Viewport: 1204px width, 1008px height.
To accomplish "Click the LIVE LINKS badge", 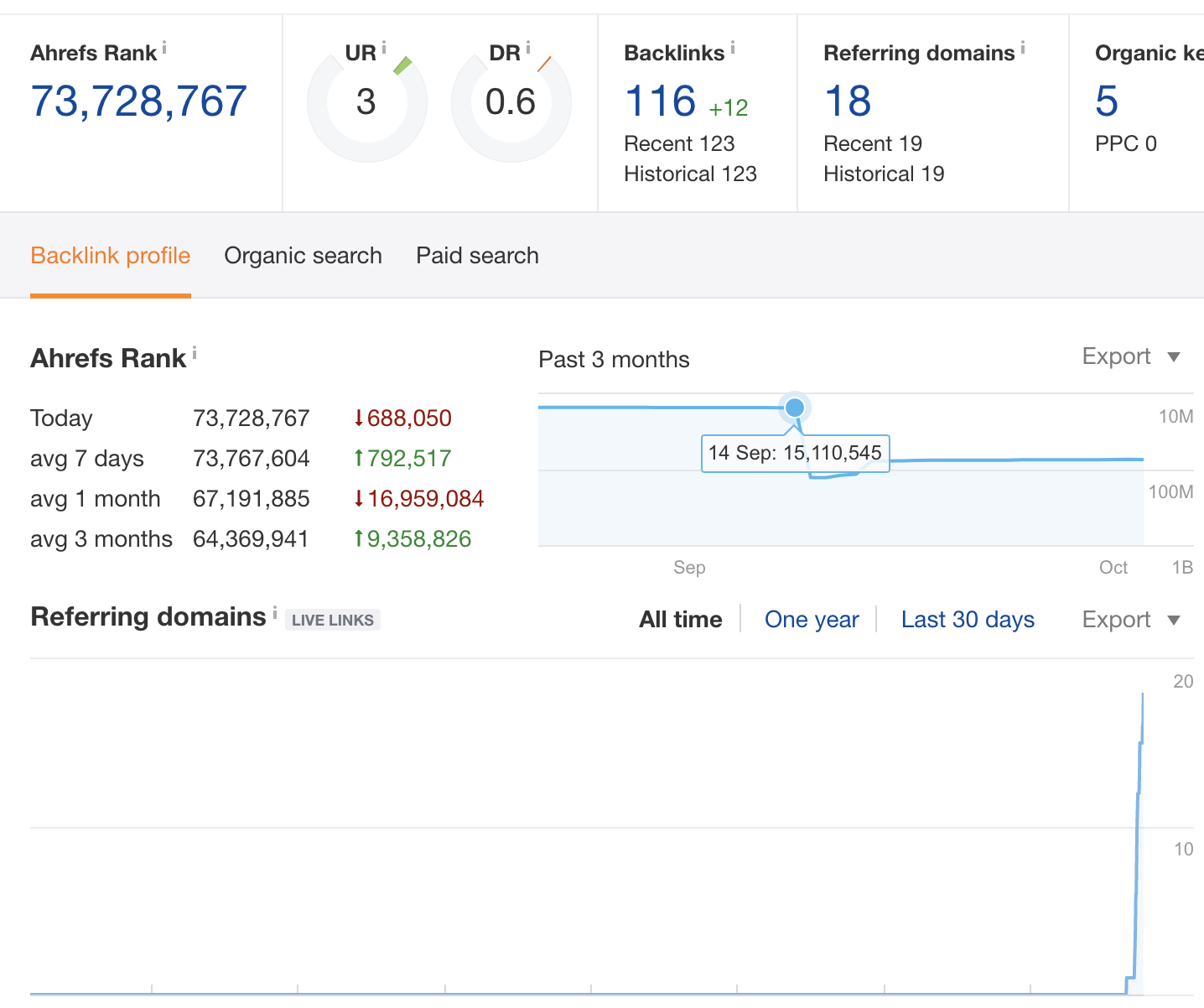I will click(x=333, y=620).
